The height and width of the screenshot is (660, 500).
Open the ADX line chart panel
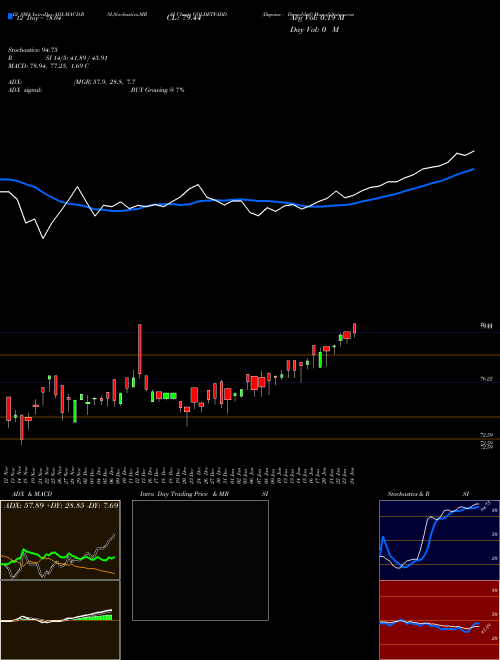coord(60,540)
